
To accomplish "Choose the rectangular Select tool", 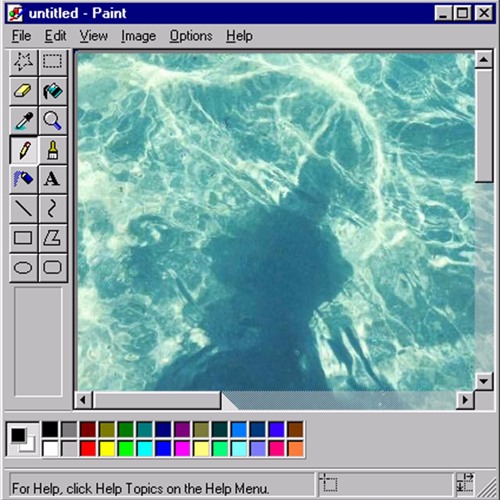I will [53, 62].
